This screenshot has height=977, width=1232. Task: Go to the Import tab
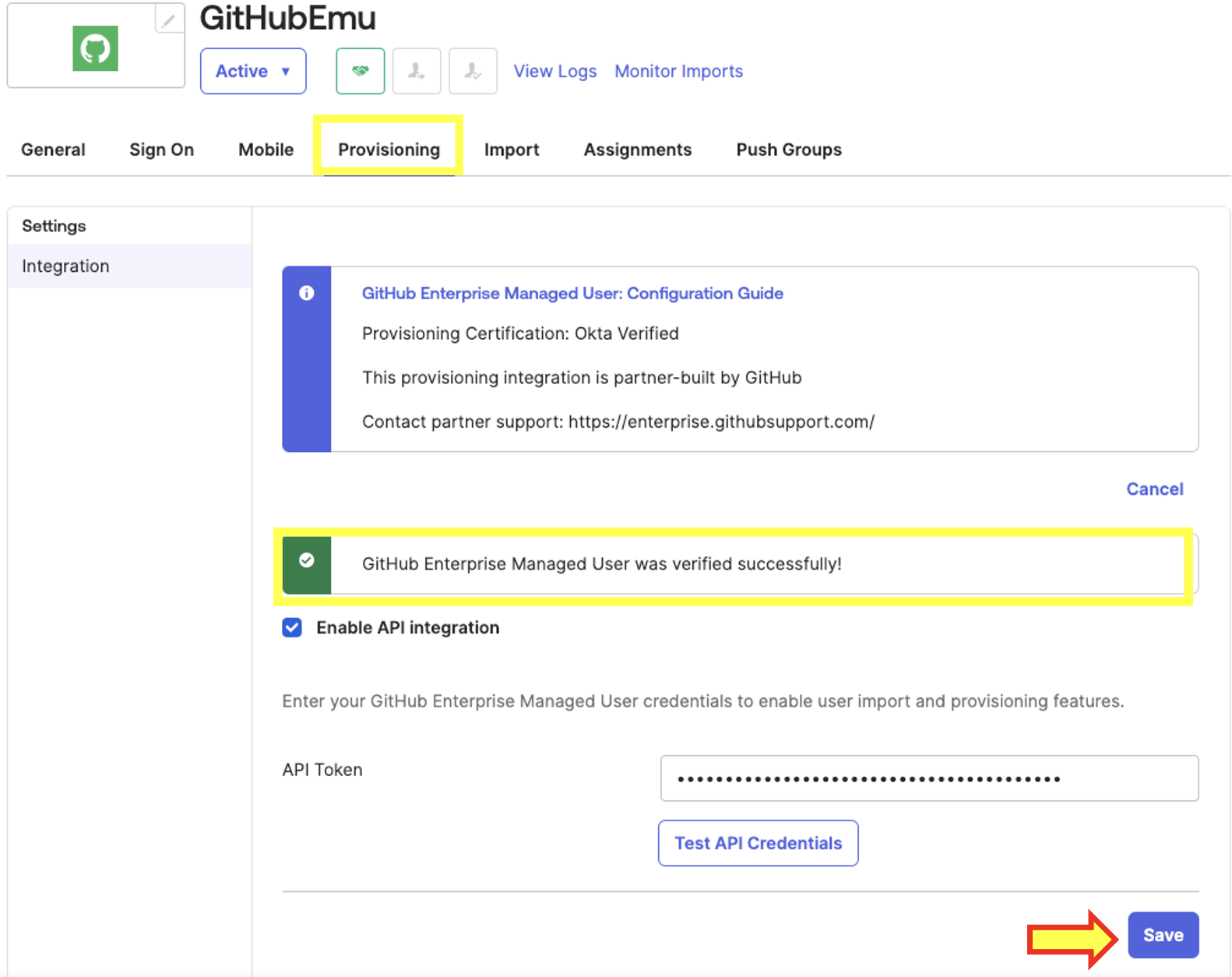512,150
